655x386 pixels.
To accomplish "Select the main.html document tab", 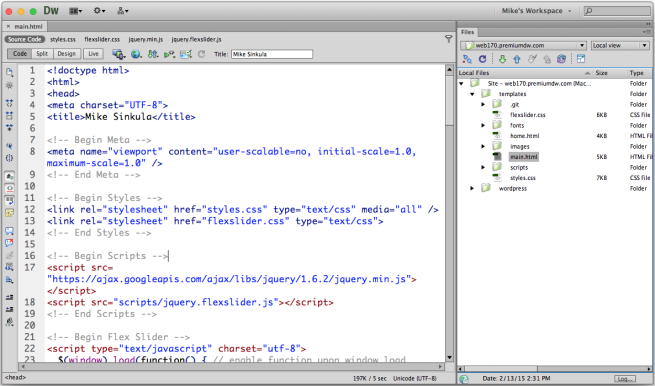I will 25,26.
